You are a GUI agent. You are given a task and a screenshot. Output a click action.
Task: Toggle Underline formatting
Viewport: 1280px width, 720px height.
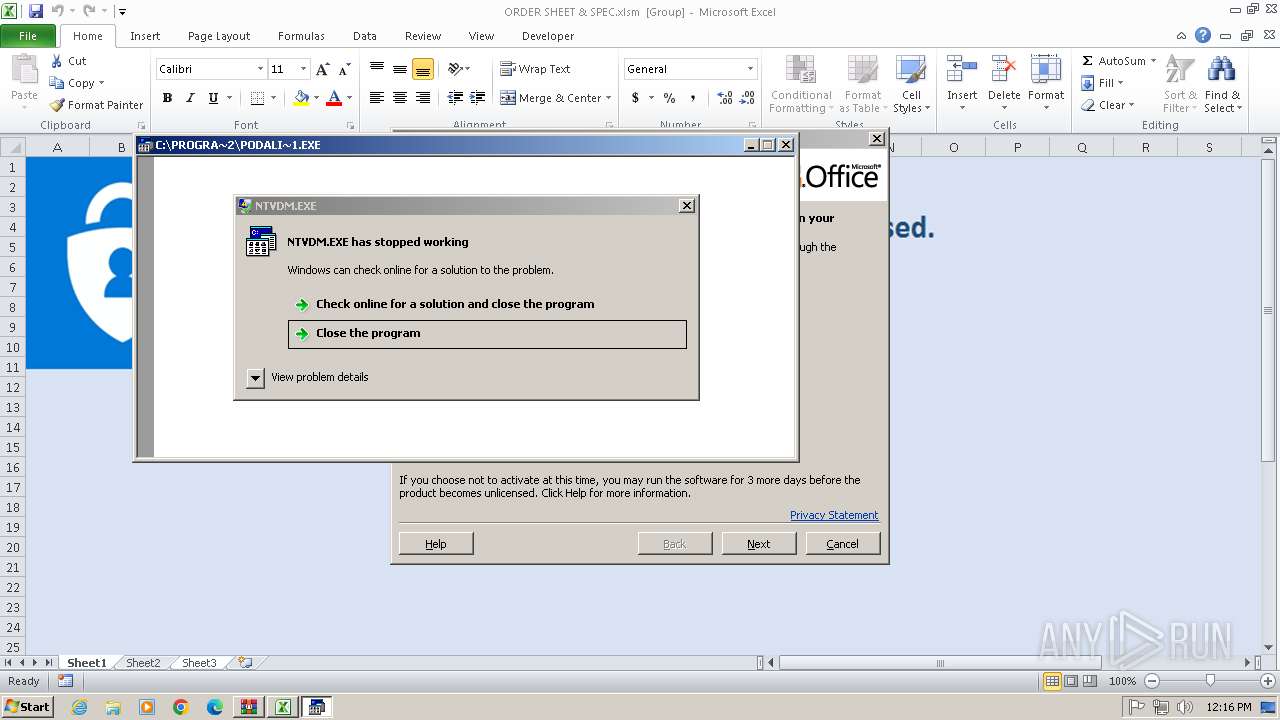click(213, 98)
